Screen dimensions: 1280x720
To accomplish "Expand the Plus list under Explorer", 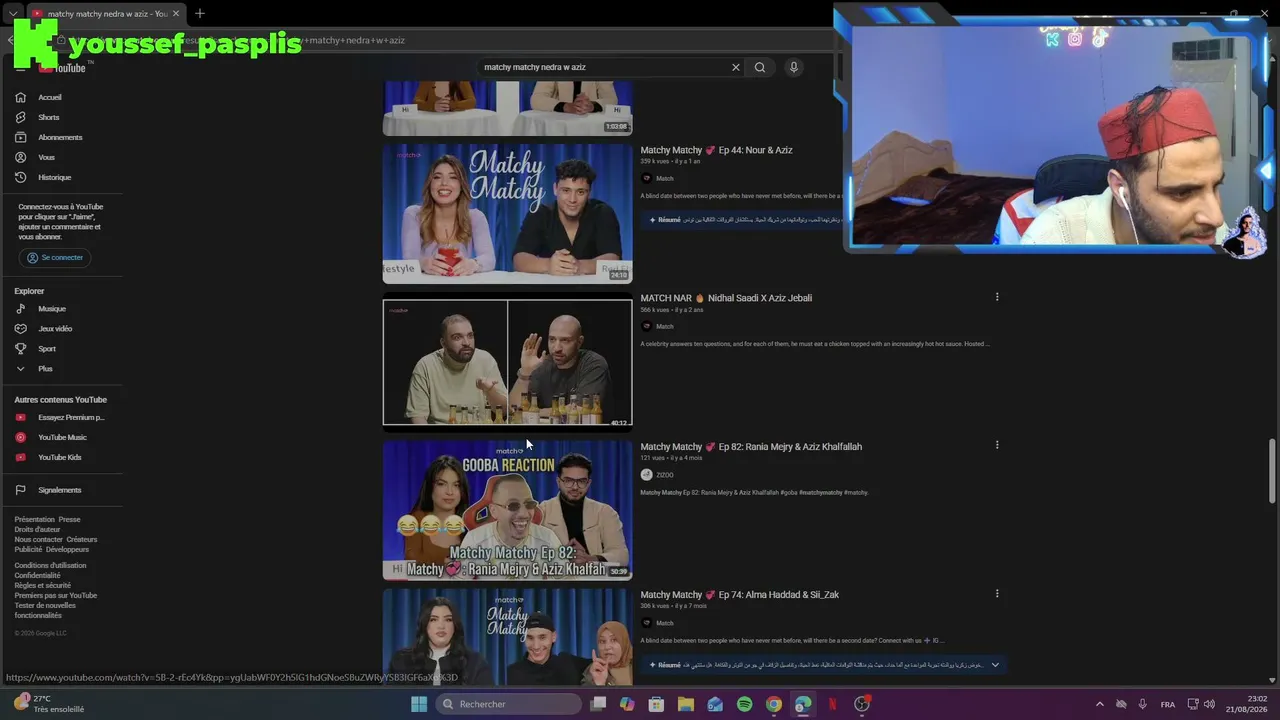I will click(x=45, y=369).
